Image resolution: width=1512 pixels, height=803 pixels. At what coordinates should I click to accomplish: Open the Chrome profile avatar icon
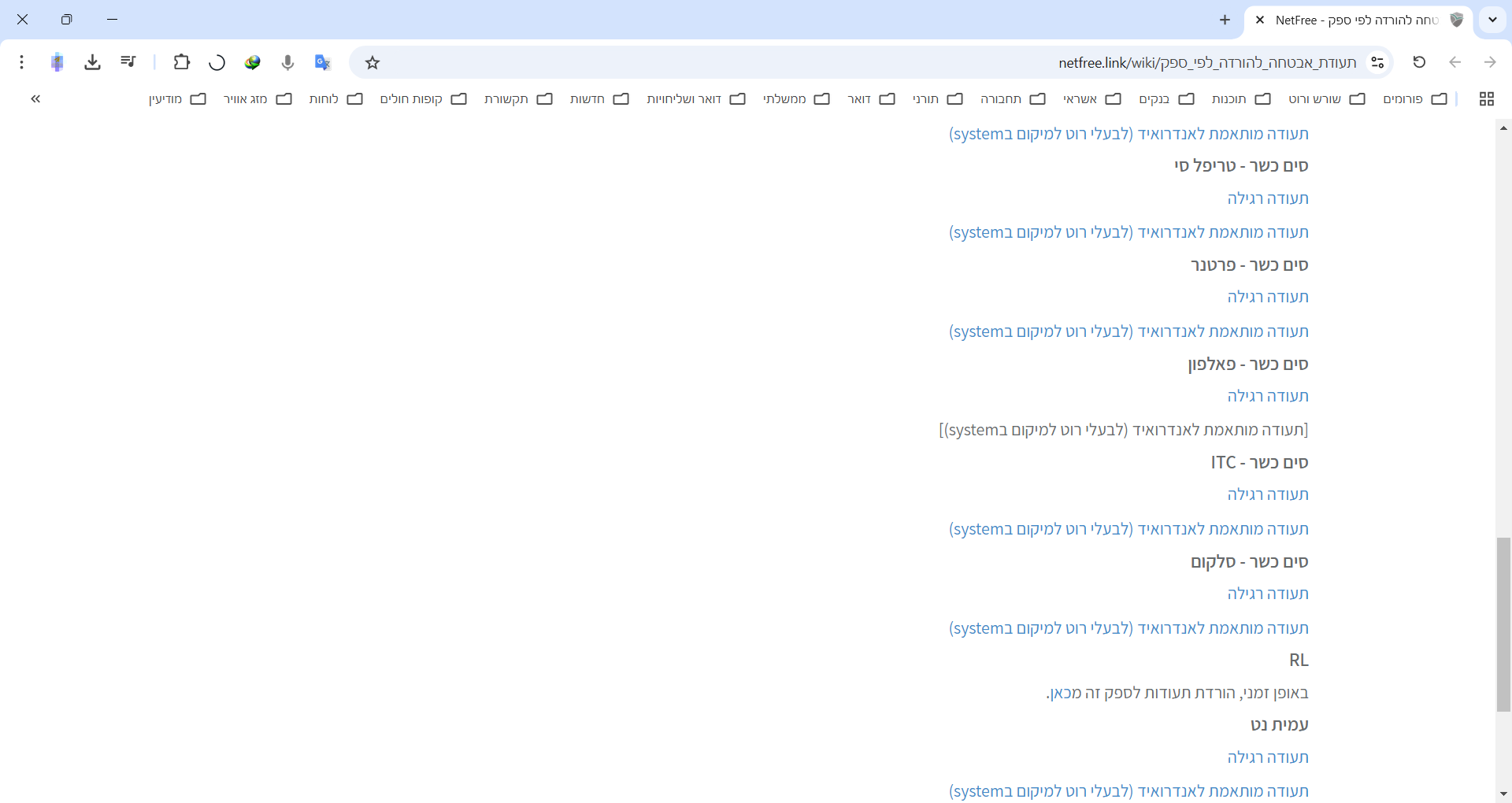click(x=57, y=62)
